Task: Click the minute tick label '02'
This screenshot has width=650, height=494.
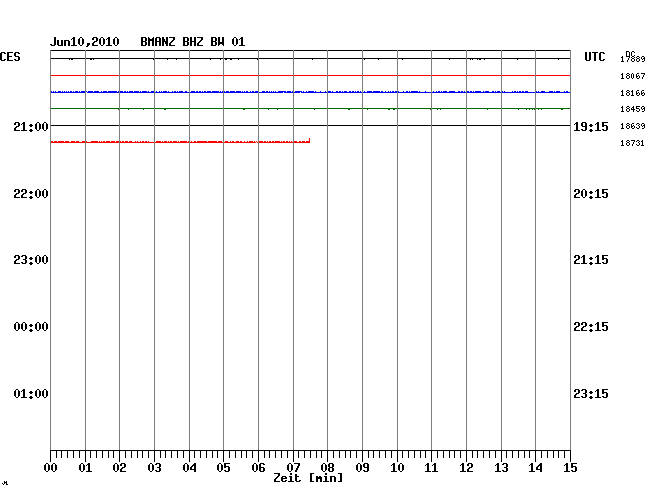Action: click(x=119, y=468)
